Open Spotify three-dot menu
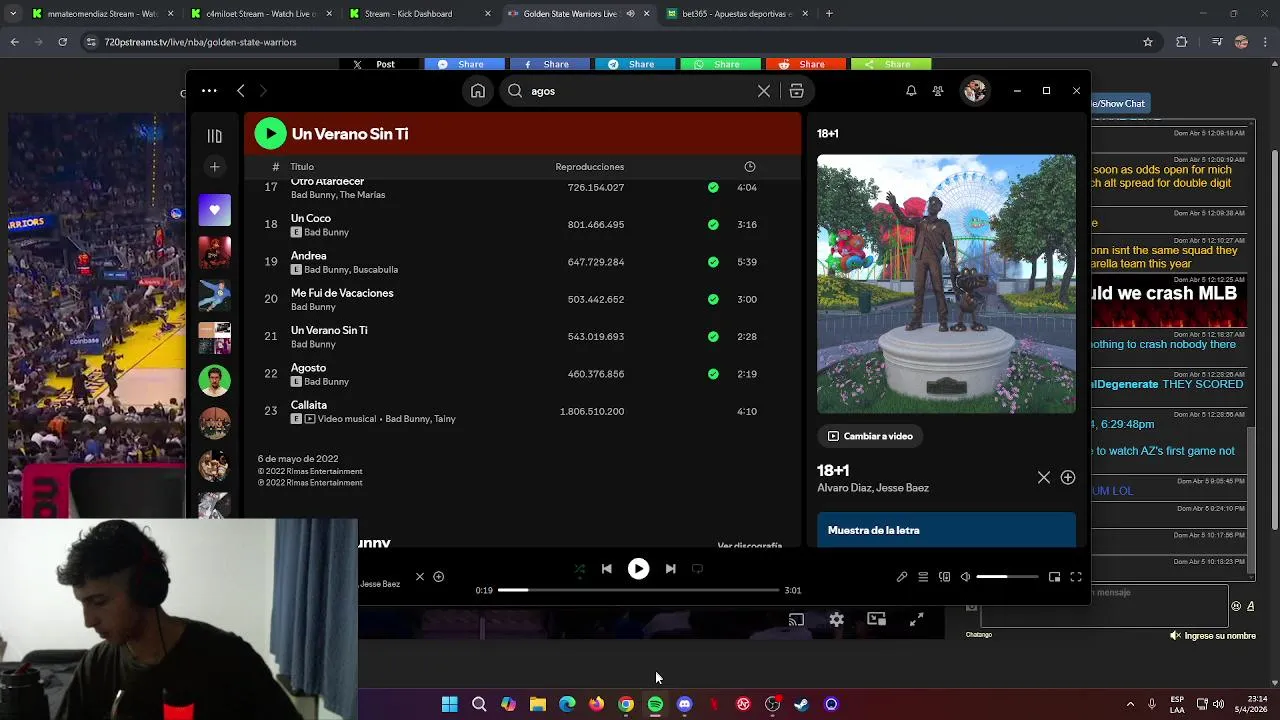 tap(209, 91)
